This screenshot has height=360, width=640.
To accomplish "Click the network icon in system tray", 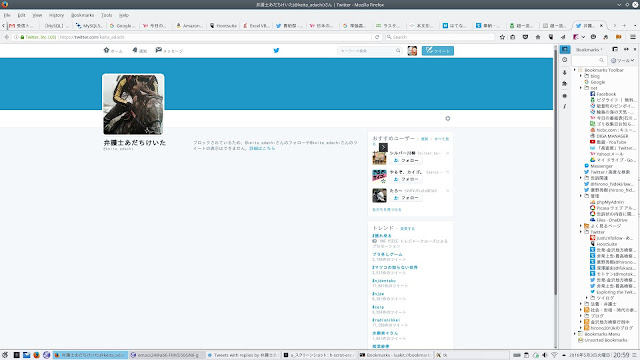I will tap(554, 355).
